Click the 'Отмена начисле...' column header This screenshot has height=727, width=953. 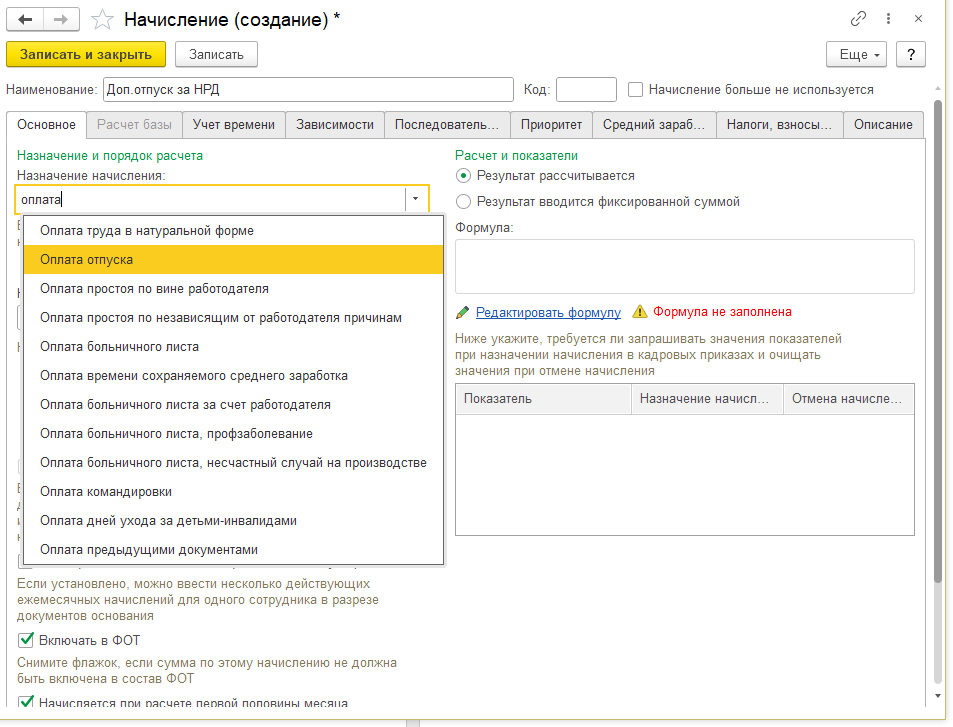[848, 399]
